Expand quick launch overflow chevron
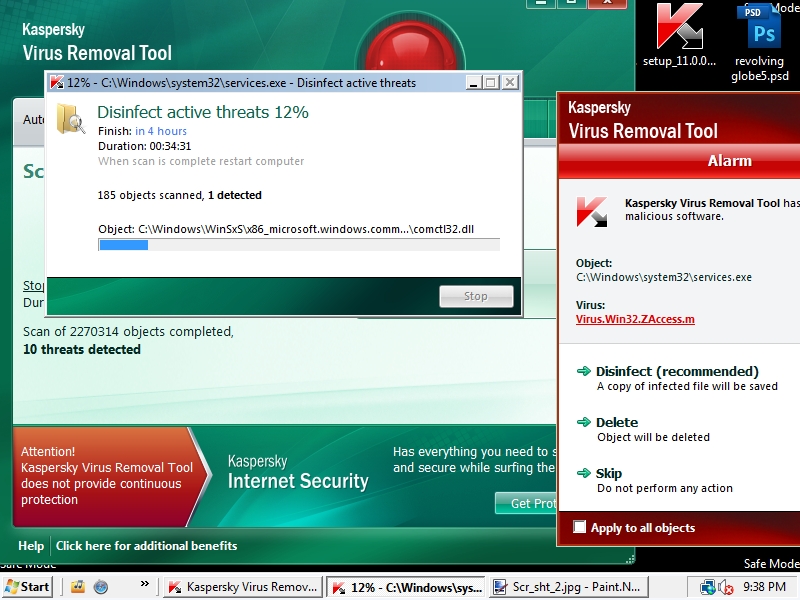This screenshot has height=600, width=800. click(144, 583)
